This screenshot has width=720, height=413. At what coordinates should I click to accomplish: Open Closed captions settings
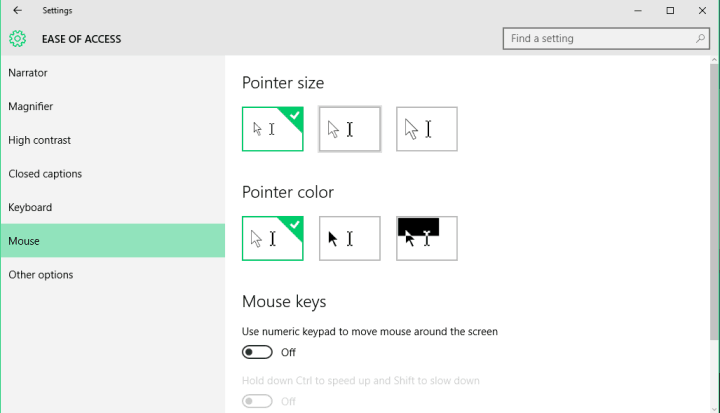point(45,174)
